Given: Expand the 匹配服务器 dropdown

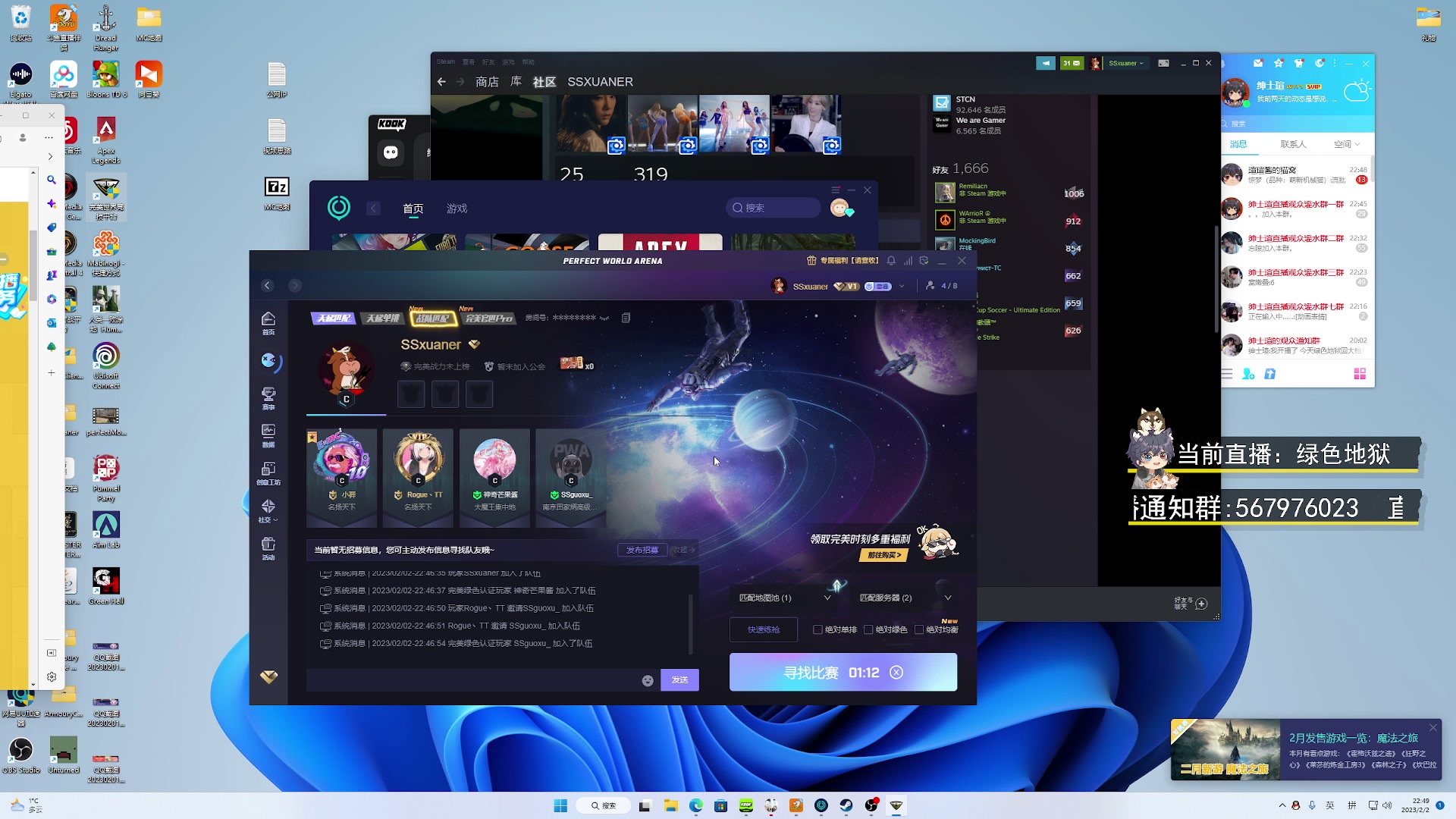Looking at the screenshot, I should [947, 598].
